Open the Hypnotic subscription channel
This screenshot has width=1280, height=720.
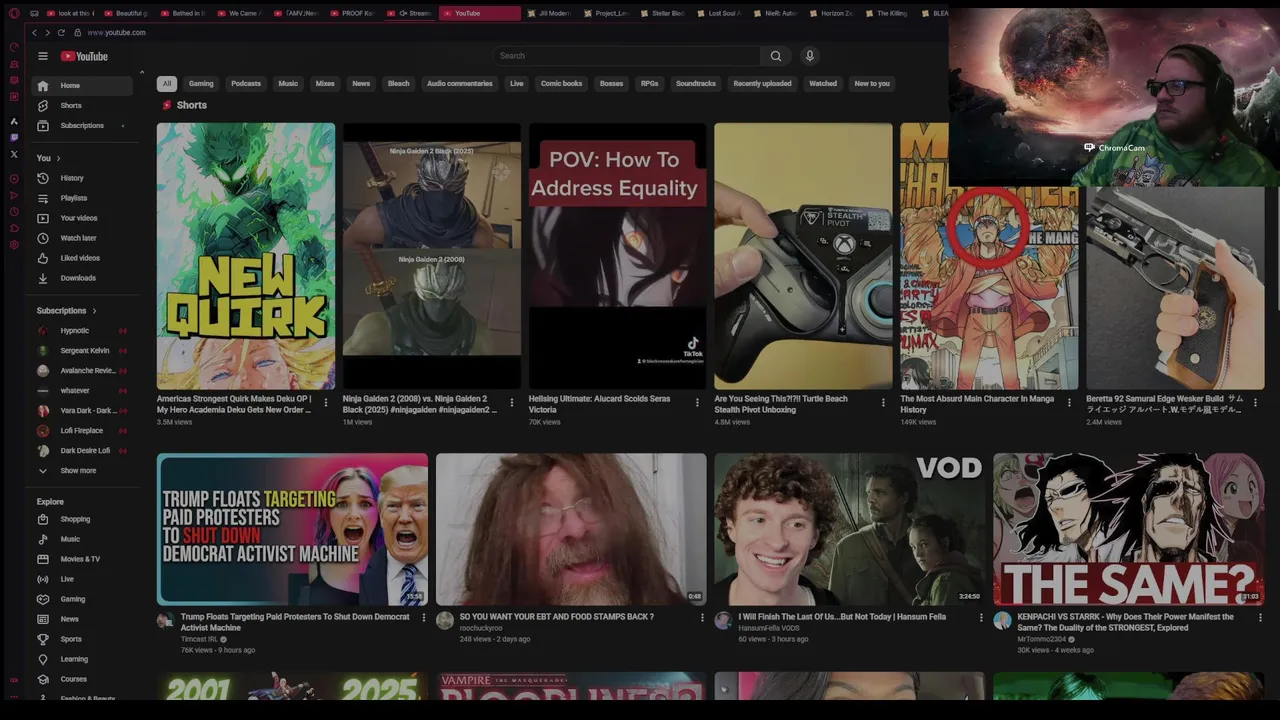82,331
